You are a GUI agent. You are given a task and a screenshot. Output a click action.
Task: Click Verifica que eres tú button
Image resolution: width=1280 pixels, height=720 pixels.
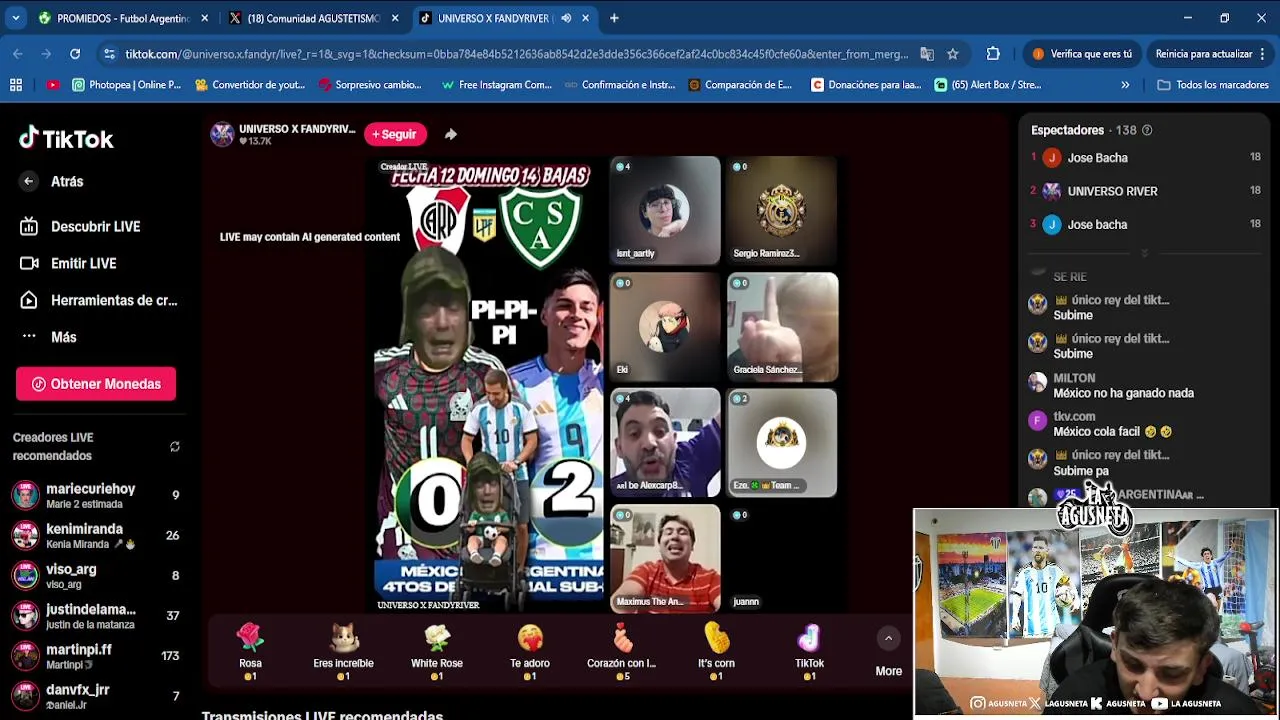click(x=1081, y=54)
